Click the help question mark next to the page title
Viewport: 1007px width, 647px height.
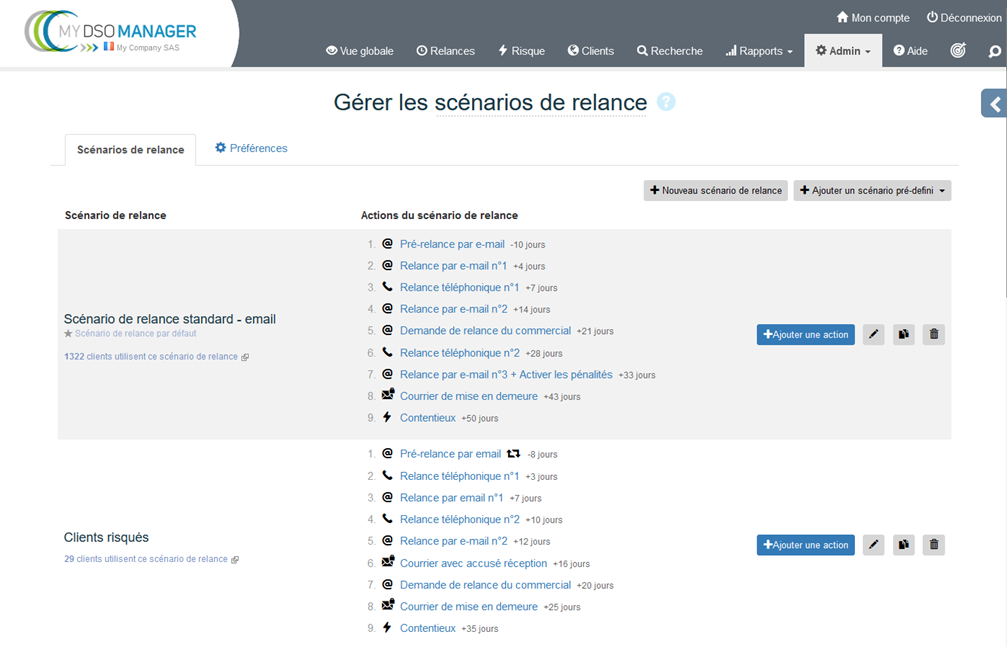point(668,102)
